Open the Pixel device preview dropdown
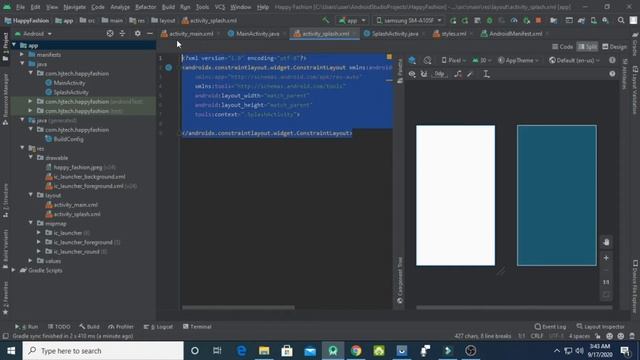This screenshot has width=640, height=360. (453, 60)
